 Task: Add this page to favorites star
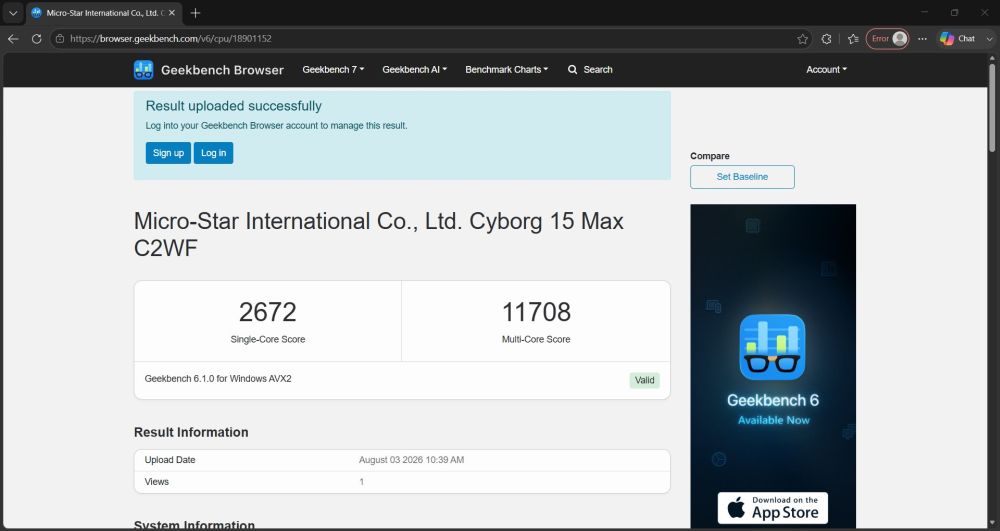[802, 39]
